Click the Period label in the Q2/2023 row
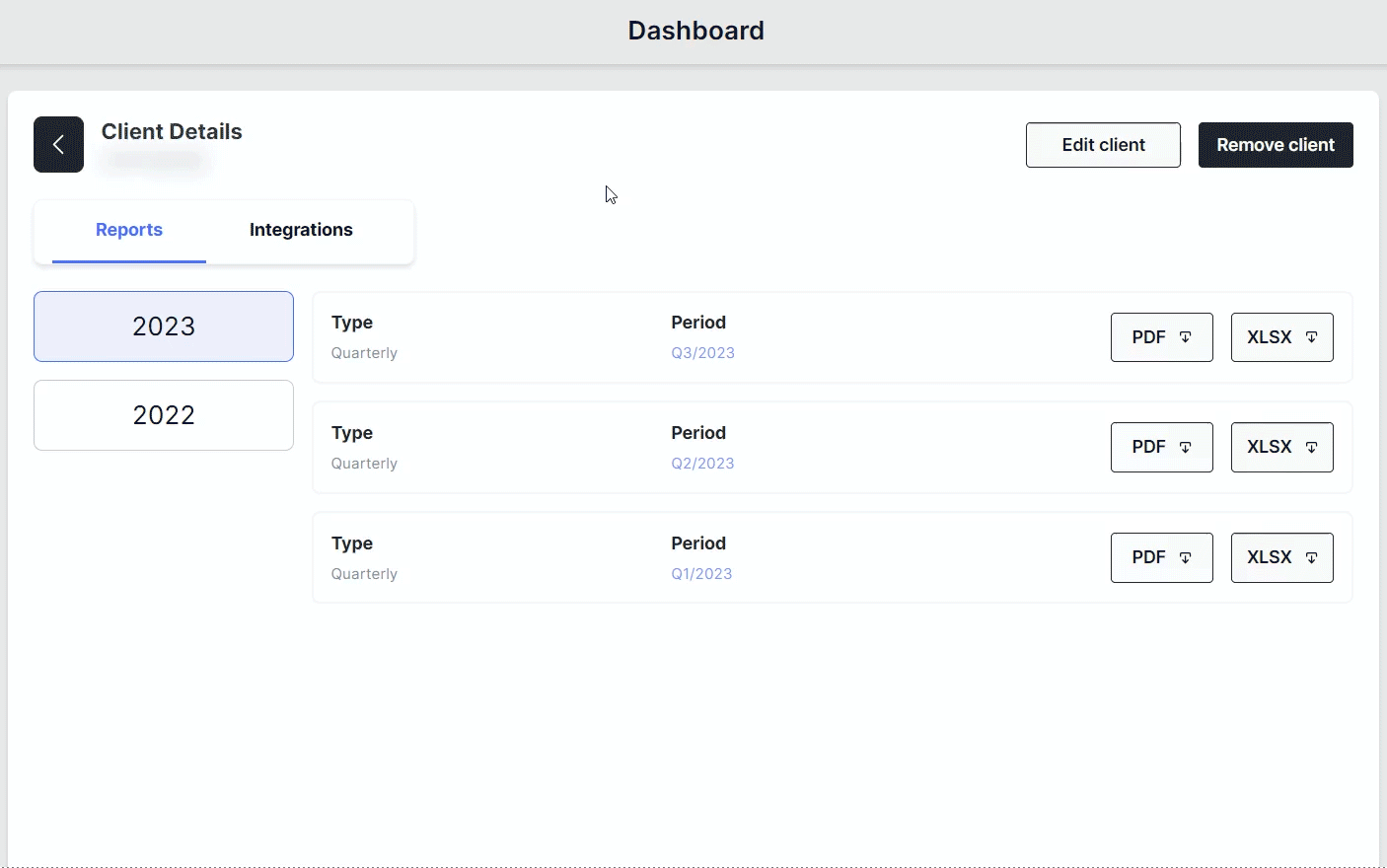The image size is (1387, 868). tap(698, 433)
